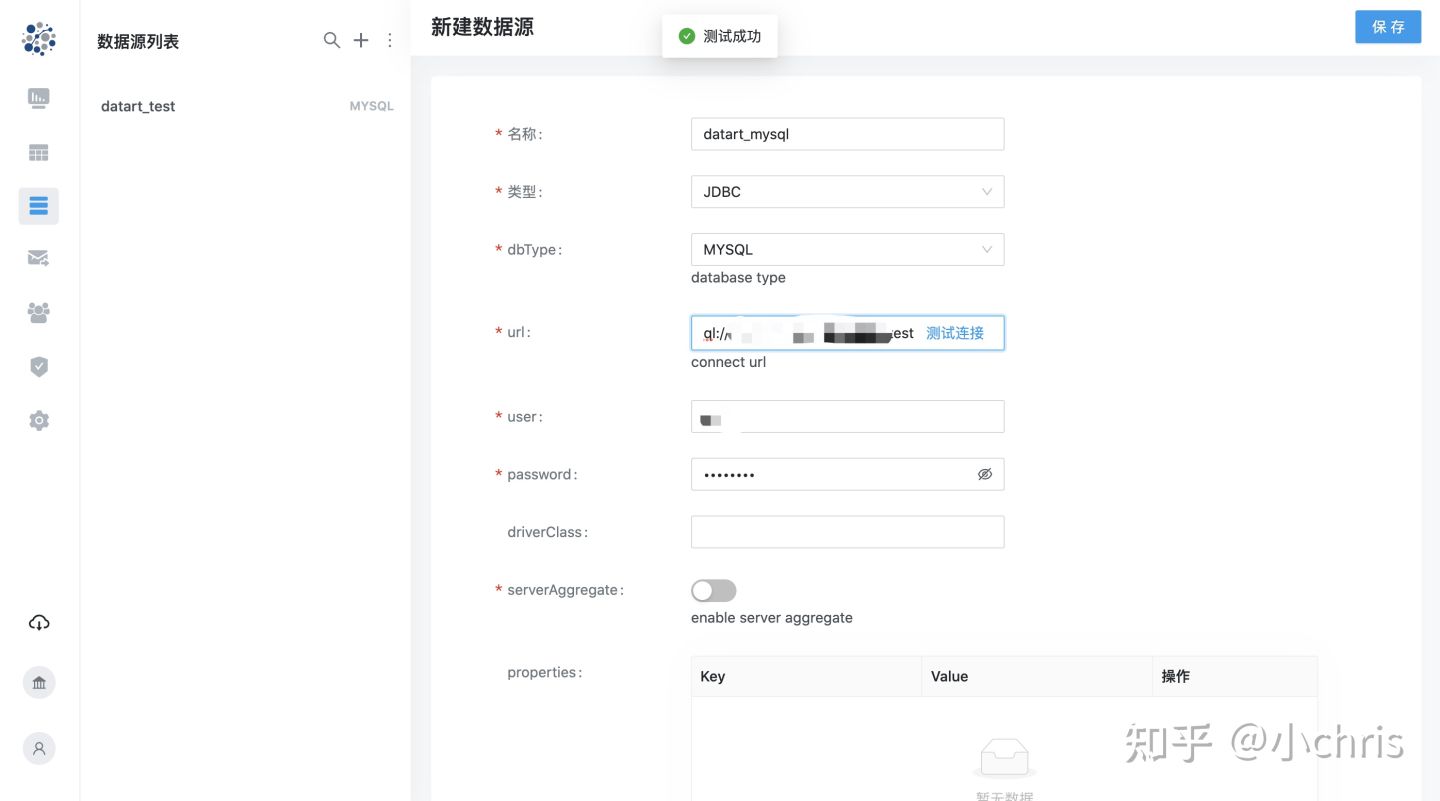Add a new data source with plus icon
Screen dimensions: 1440x801
tap(361, 40)
